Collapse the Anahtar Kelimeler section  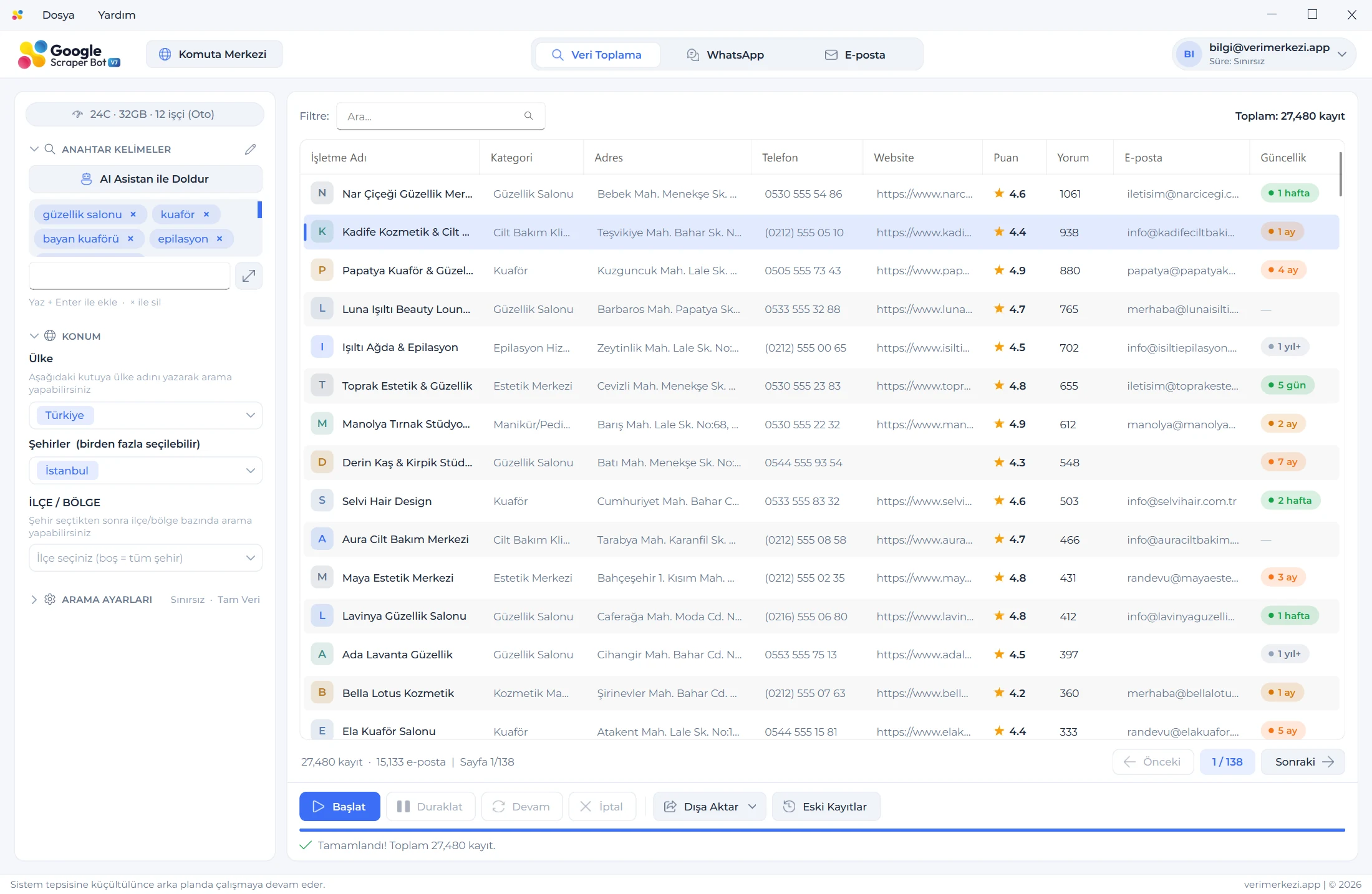tap(34, 149)
